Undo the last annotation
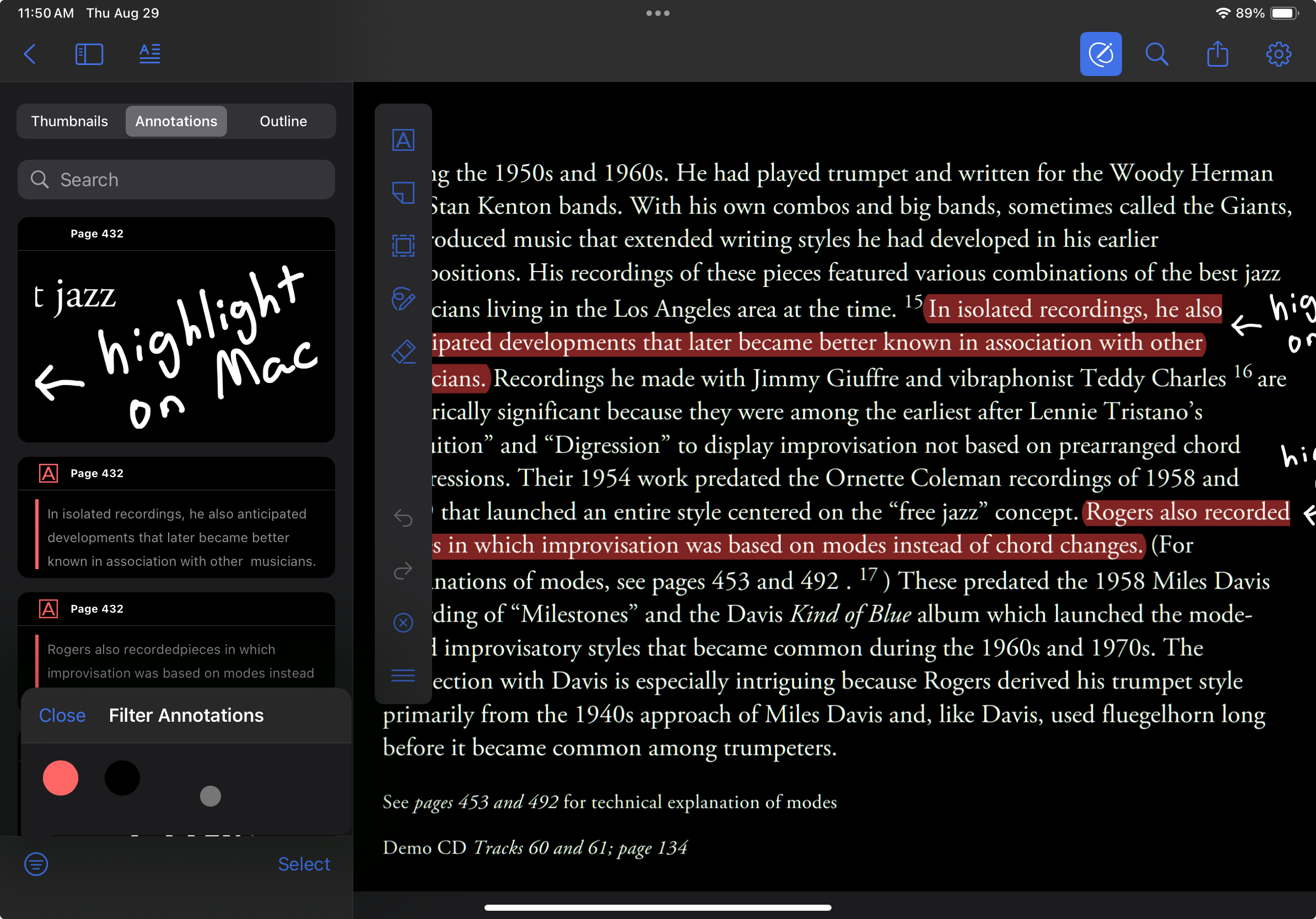The height and width of the screenshot is (919, 1316). [403, 518]
